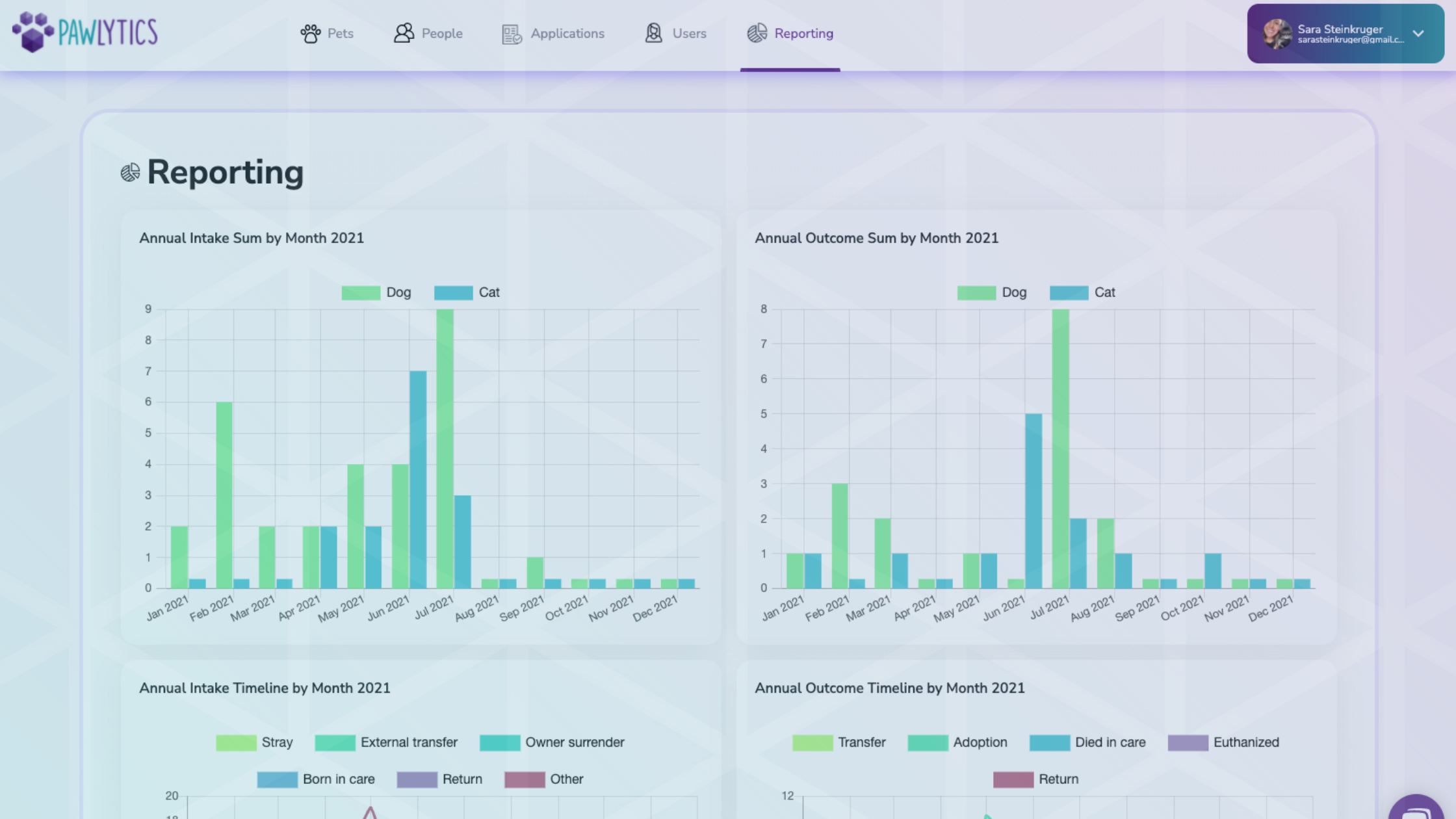Click Sara Steinkruger profile avatar

(x=1277, y=34)
